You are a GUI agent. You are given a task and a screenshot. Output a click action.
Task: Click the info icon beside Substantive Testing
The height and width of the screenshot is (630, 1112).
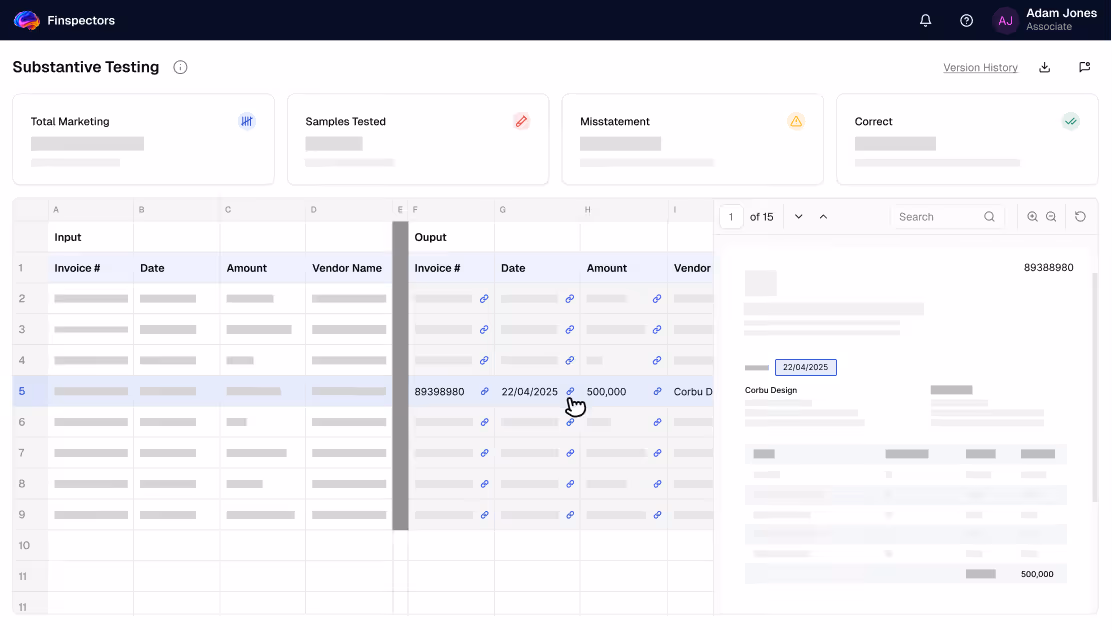pos(180,67)
